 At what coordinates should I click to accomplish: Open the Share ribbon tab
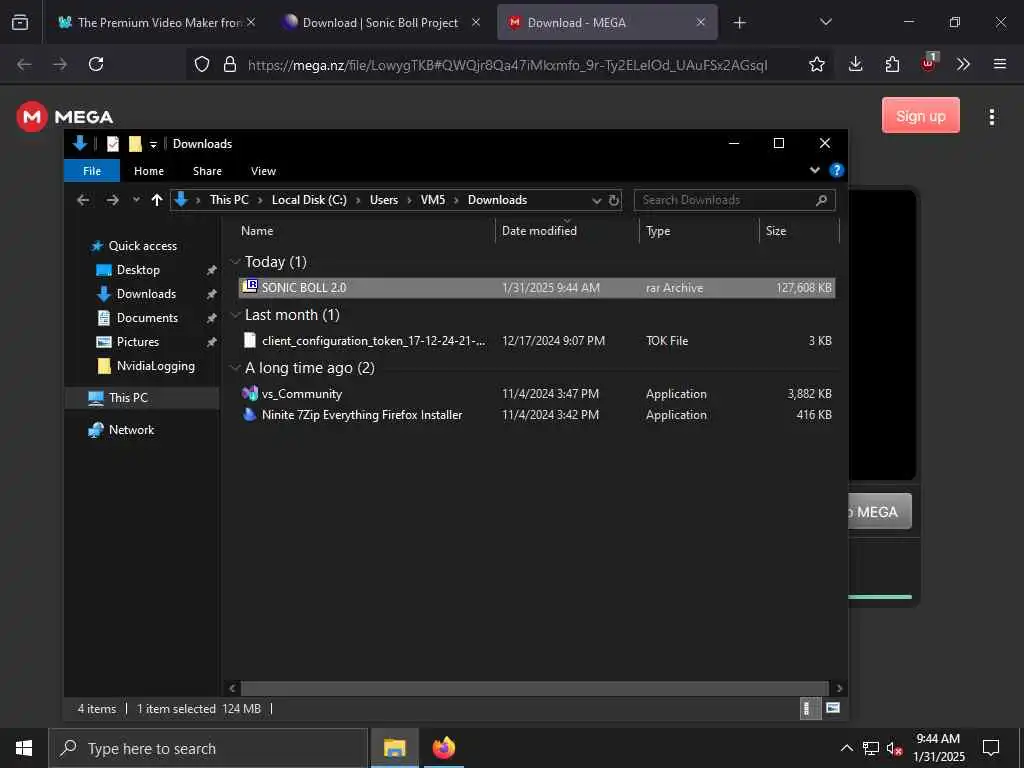(x=207, y=171)
